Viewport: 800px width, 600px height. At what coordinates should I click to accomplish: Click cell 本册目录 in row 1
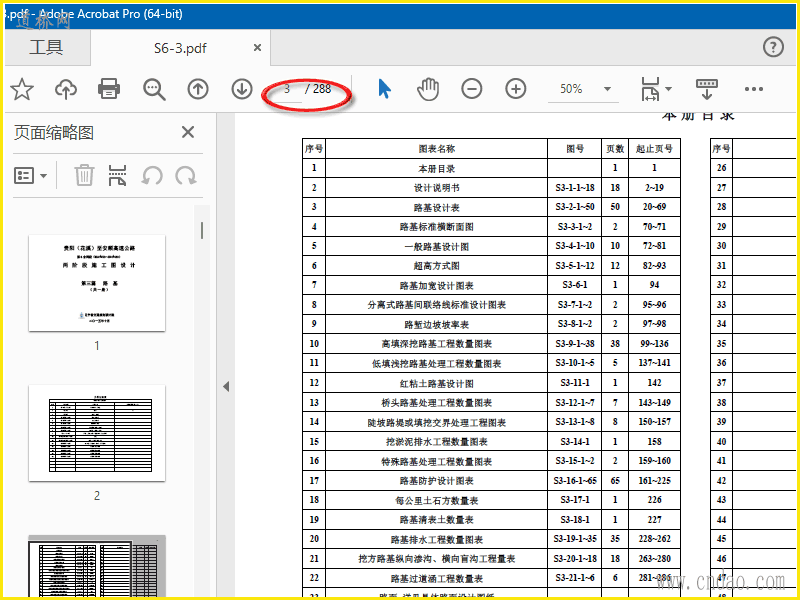(437, 168)
